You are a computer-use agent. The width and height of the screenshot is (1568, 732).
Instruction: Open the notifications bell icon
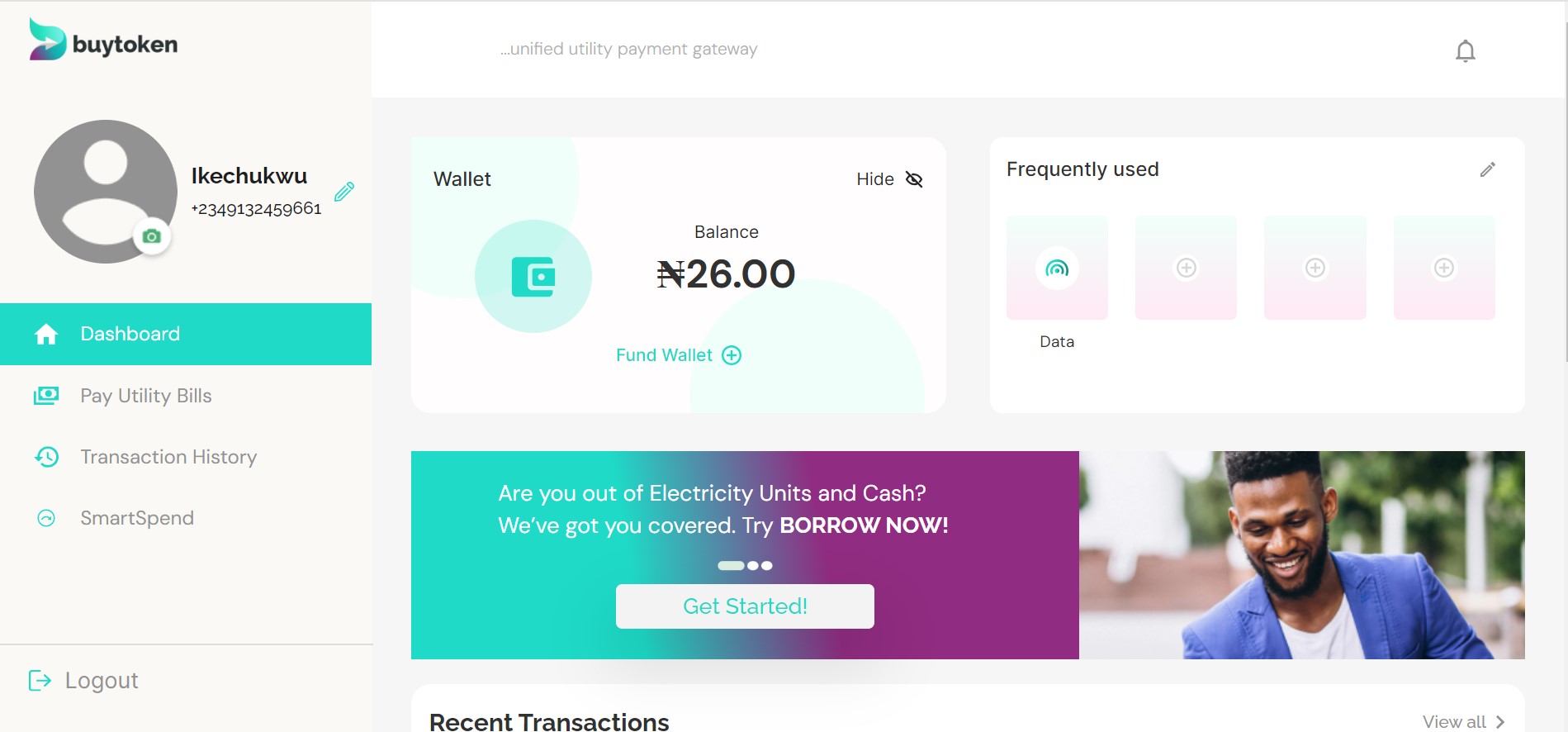click(x=1465, y=51)
